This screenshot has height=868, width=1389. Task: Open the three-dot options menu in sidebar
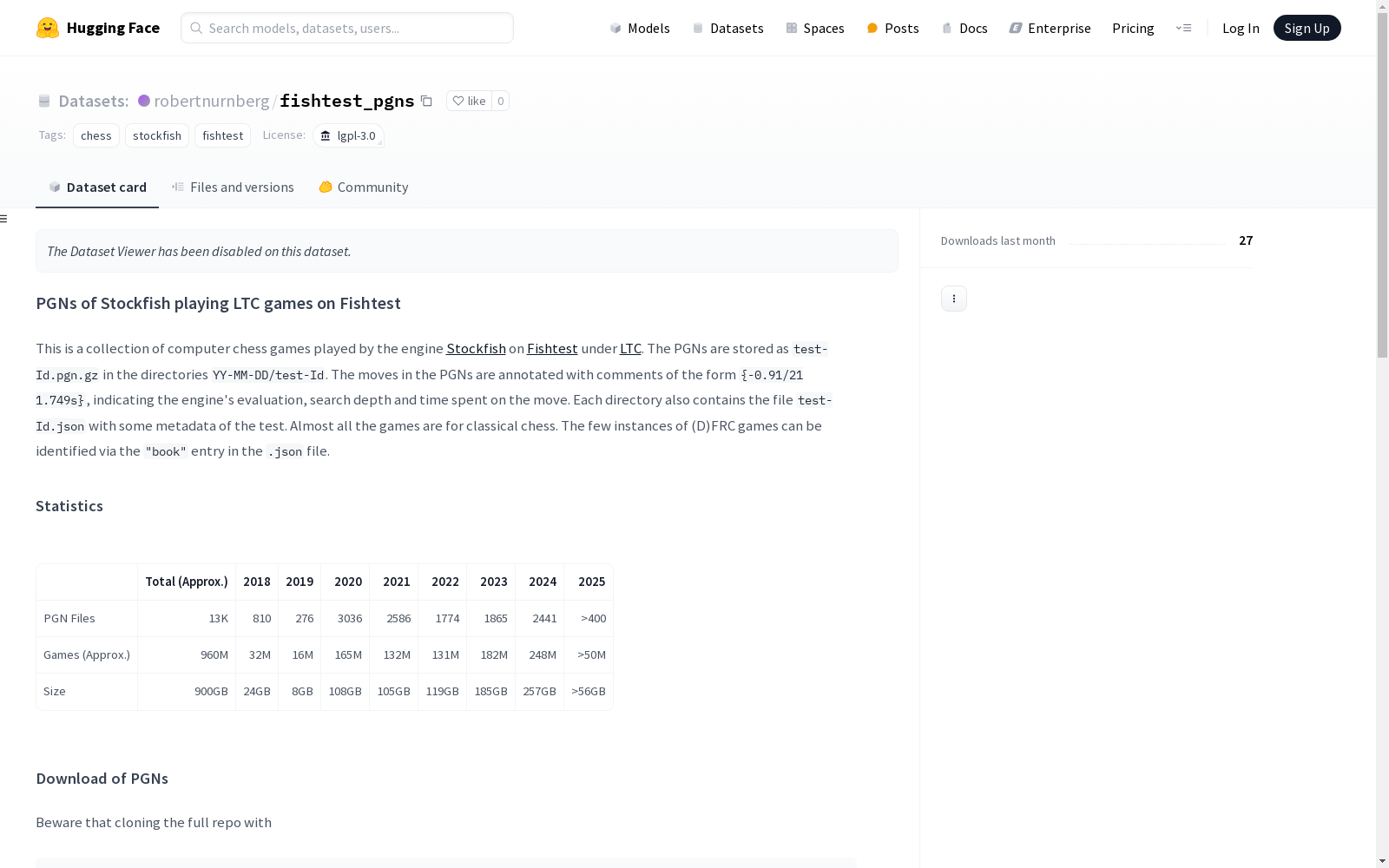click(x=954, y=299)
